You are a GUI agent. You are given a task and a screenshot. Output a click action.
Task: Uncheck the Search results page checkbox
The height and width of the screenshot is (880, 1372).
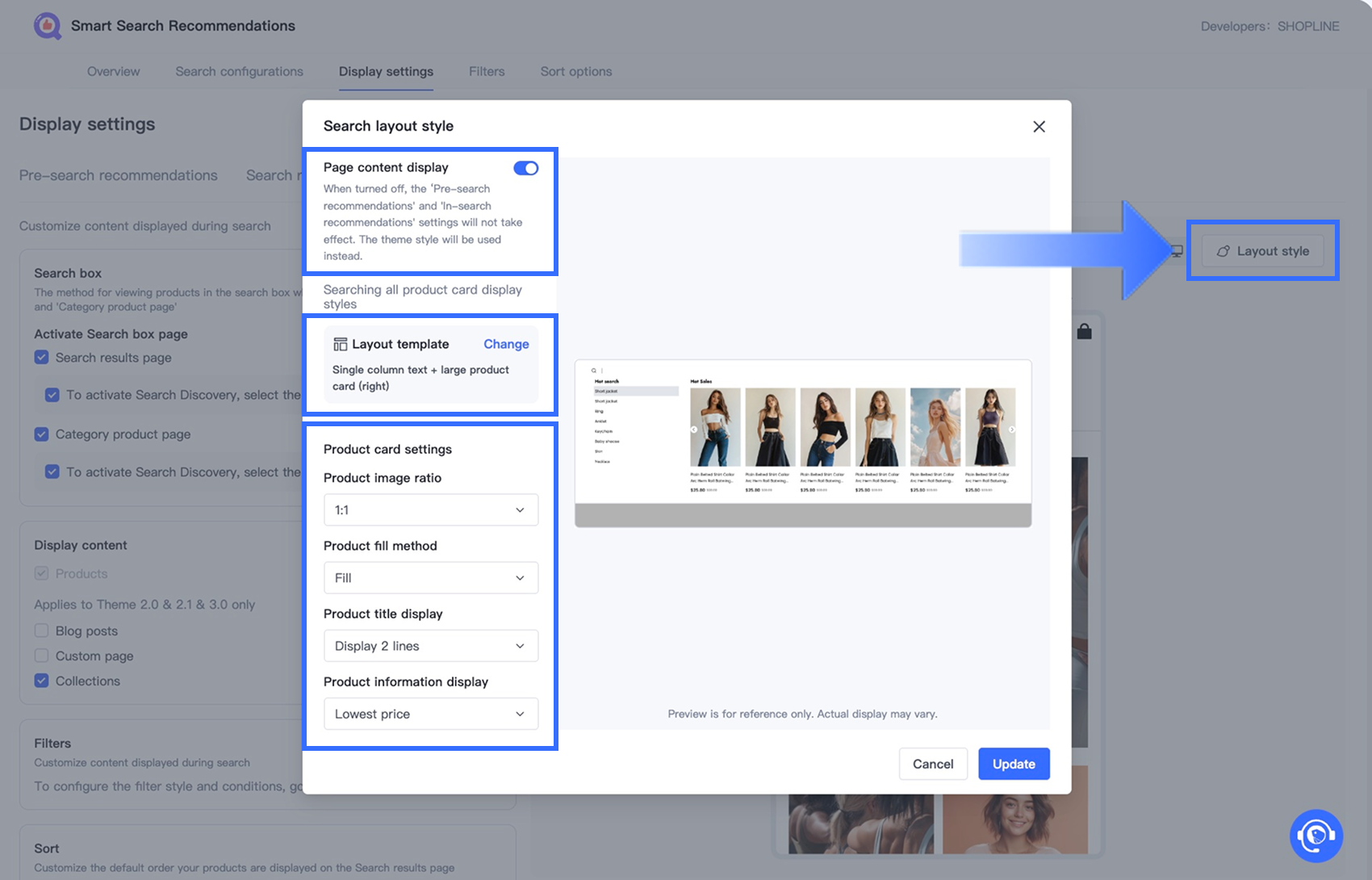click(42, 357)
